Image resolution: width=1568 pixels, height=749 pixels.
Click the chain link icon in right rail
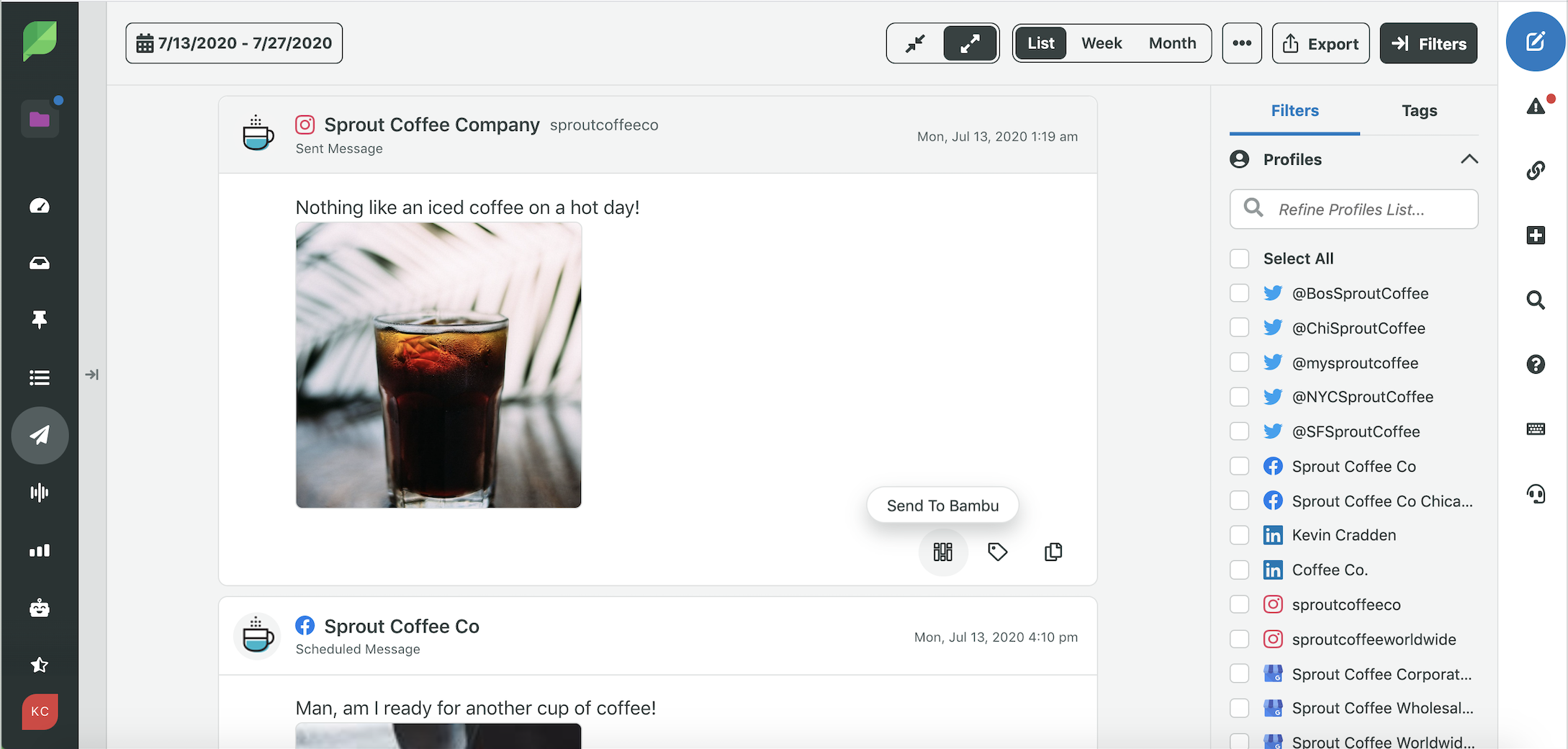(x=1536, y=171)
